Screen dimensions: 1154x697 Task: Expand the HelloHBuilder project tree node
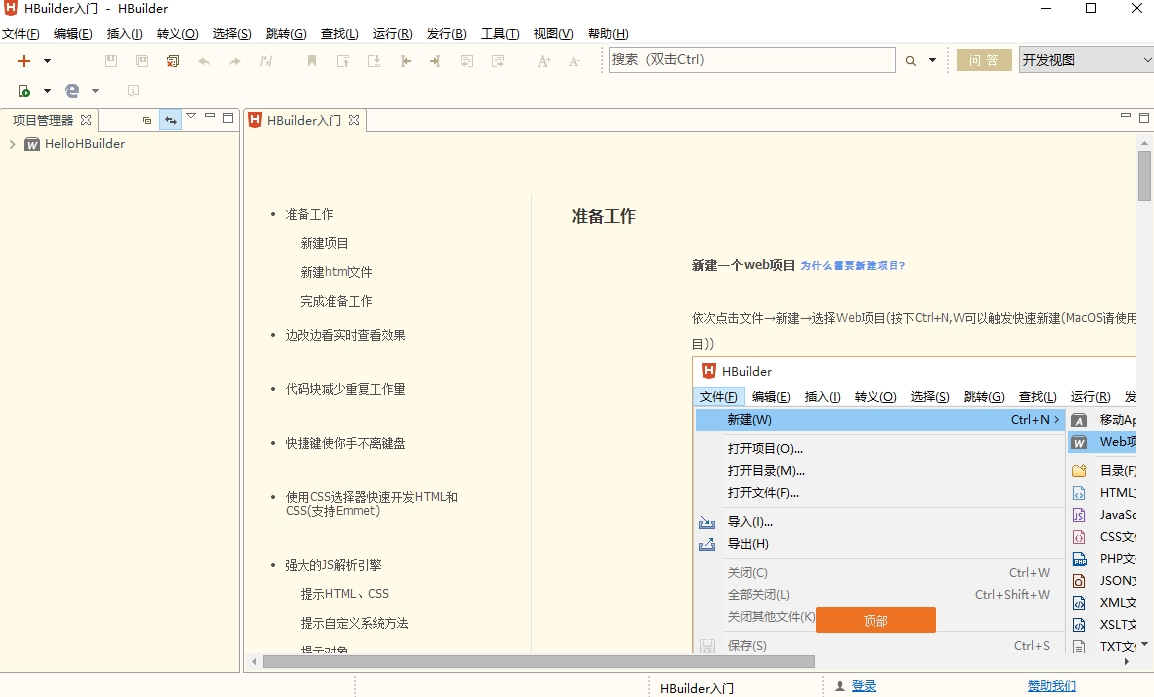pyautogui.click(x=13, y=144)
